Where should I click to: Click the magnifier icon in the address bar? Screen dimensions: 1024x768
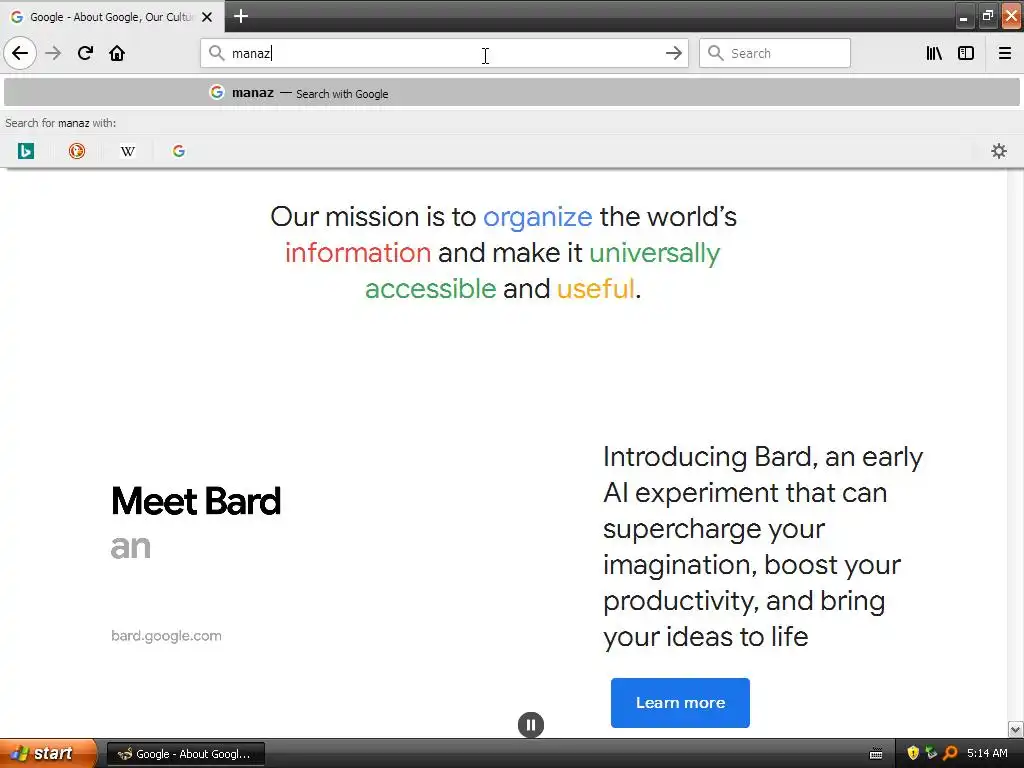click(x=217, y=53)
